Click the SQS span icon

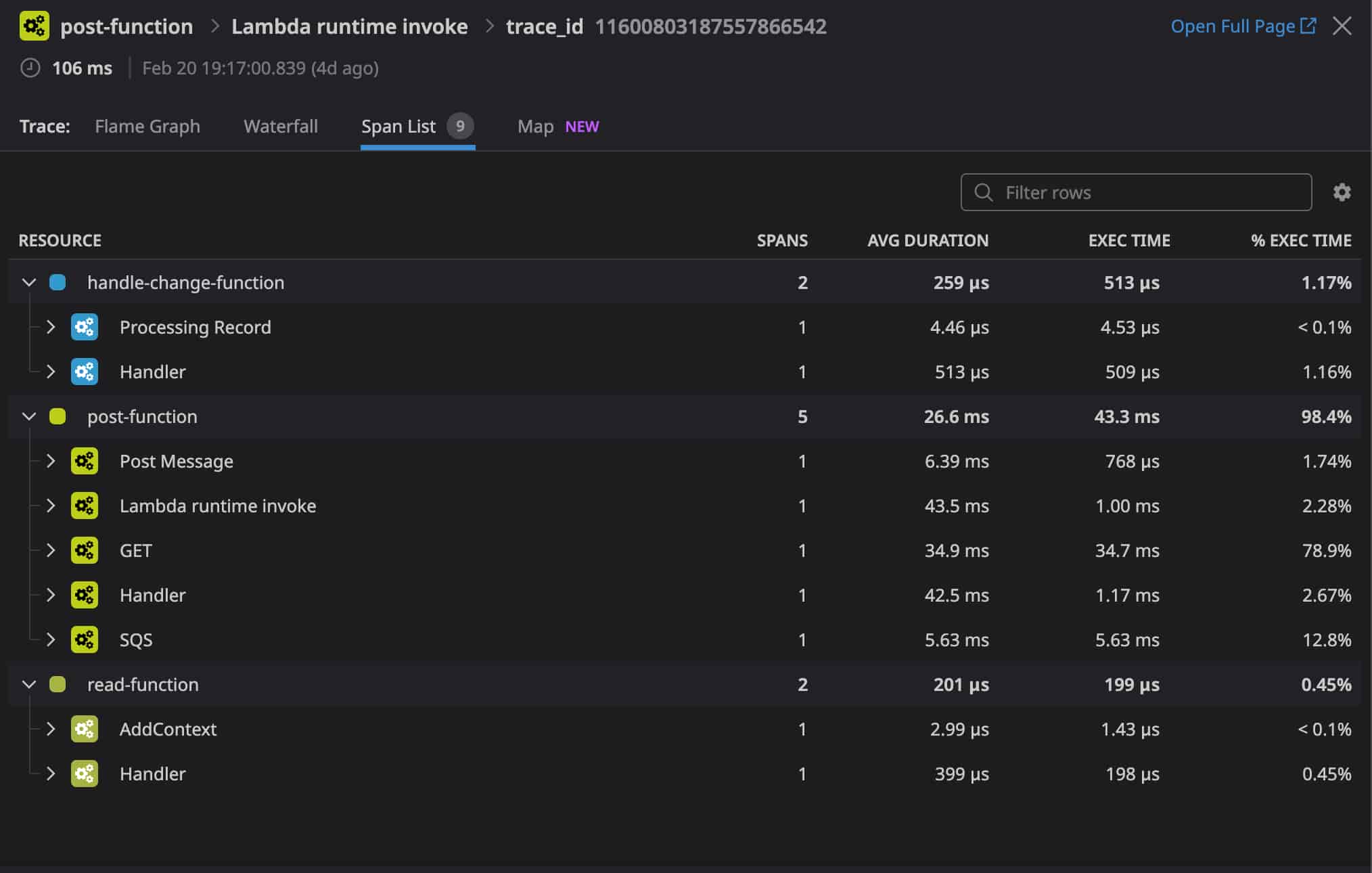[x=84, y=640]
